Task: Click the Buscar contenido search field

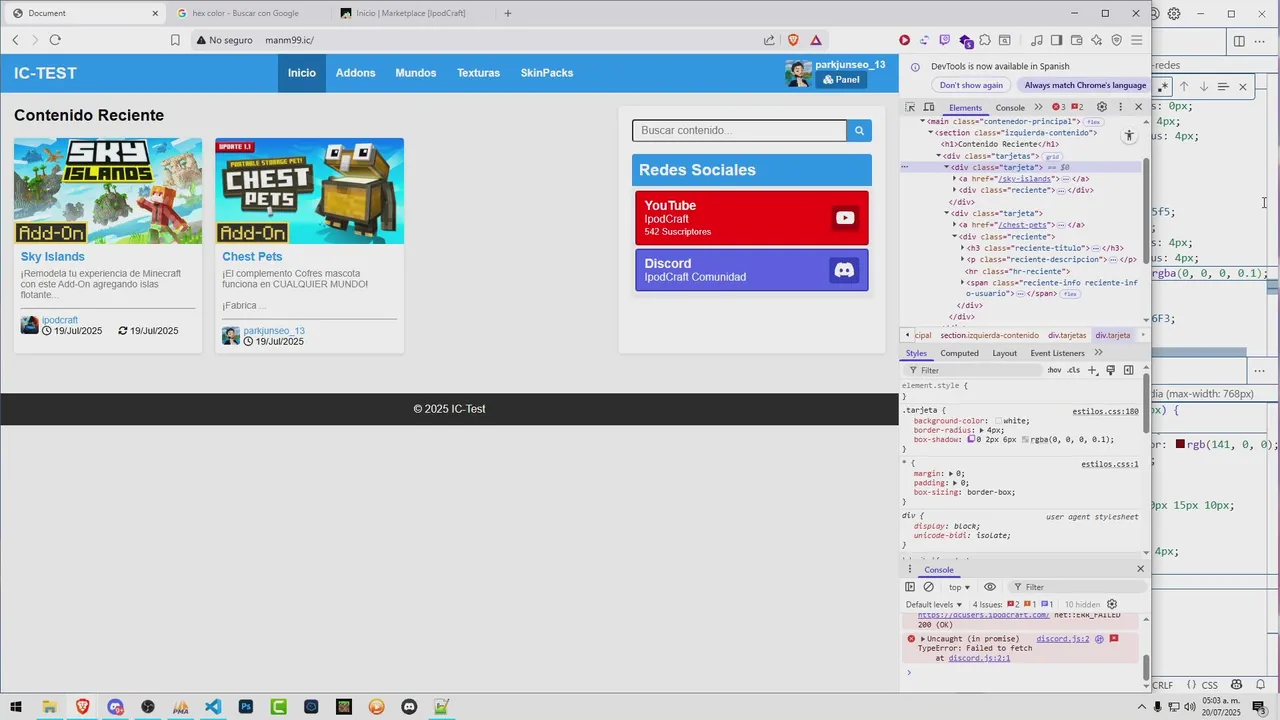Action: pyautogui.click(x=739, y=130)
